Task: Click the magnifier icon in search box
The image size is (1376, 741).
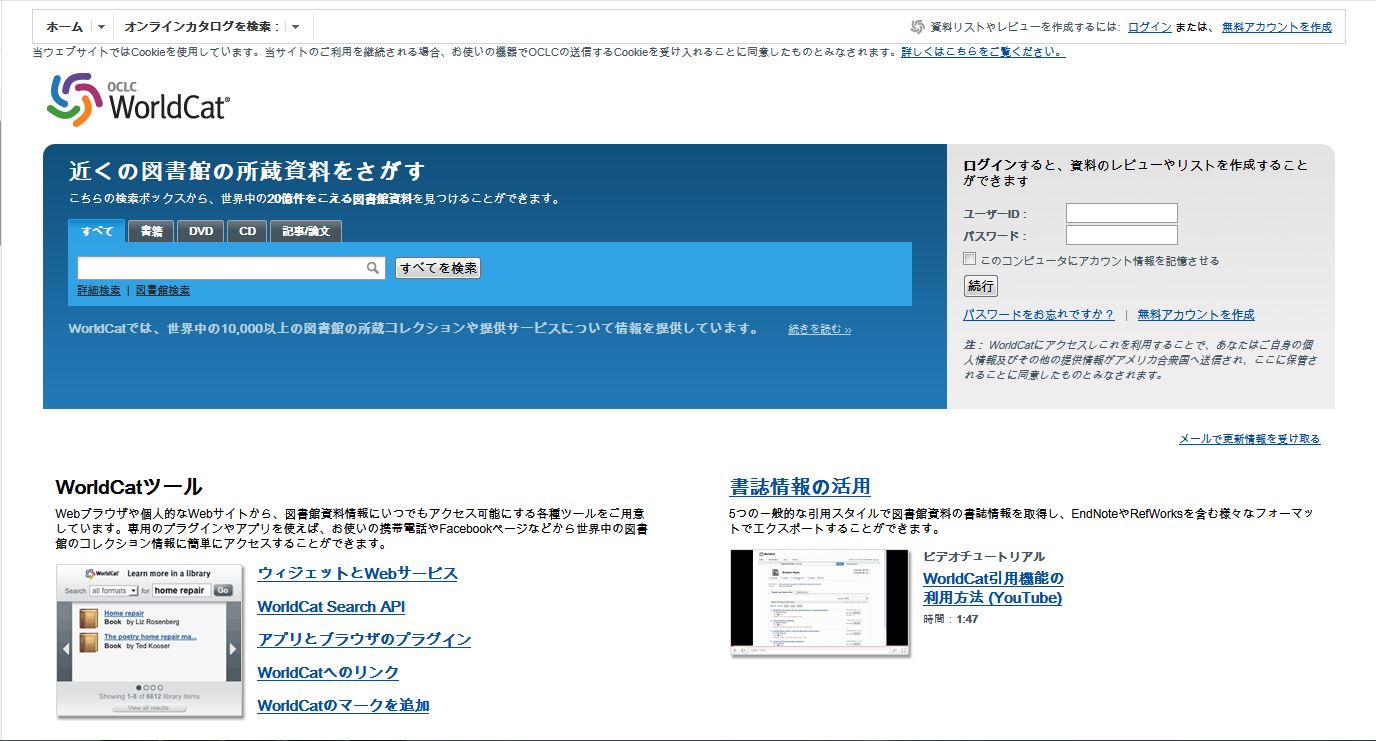Action: pos(372,268)
